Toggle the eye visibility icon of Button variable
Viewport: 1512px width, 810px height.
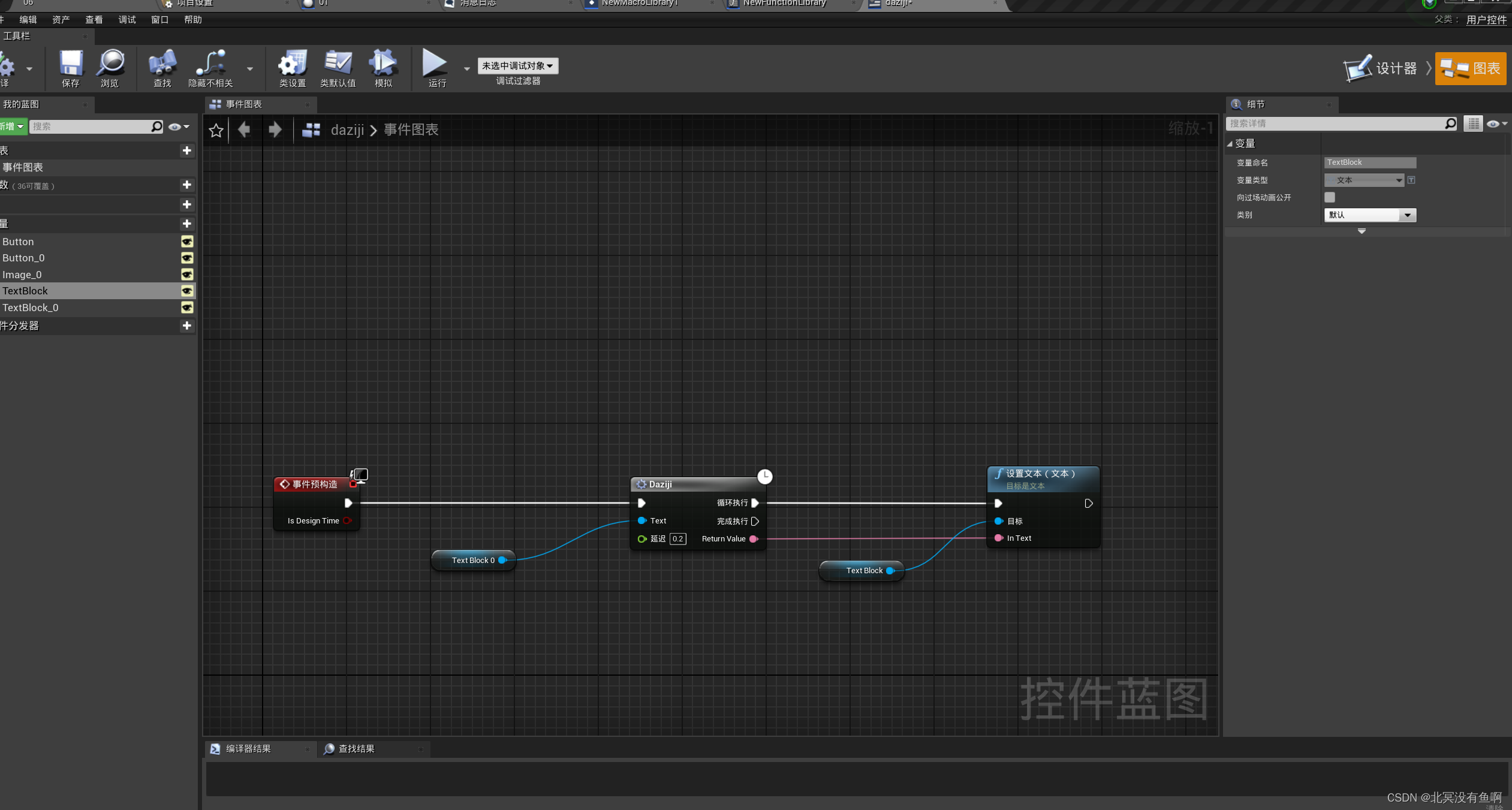(x=187, y=242)
